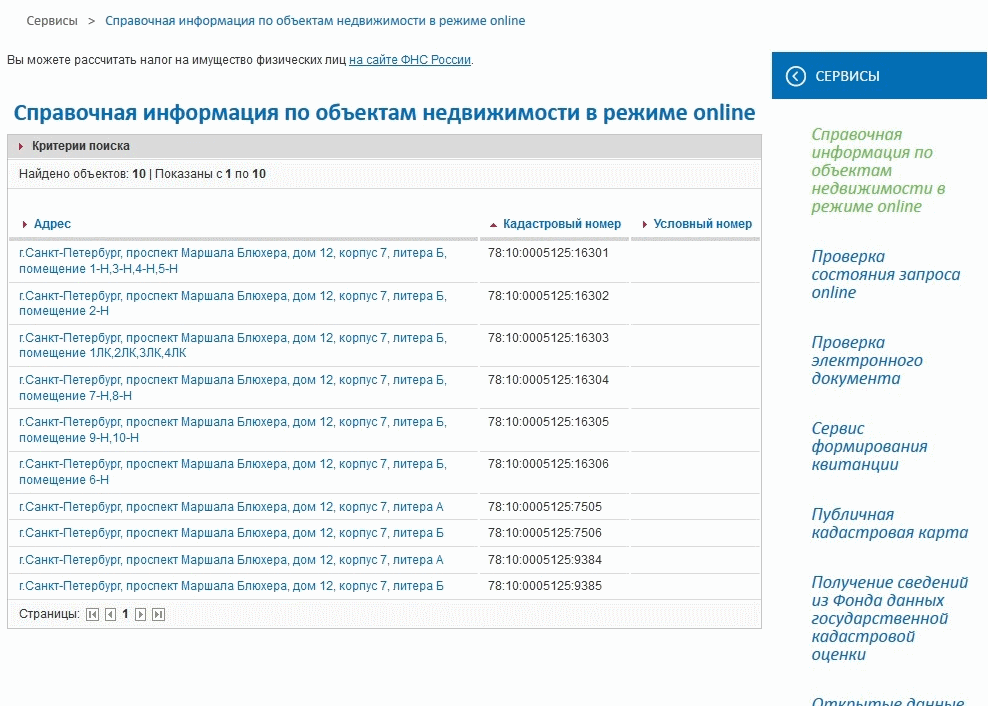Select the address with помещение 1ЛК,2ЛК,3ЛК,4ЛК
Screen dimensions: 988x706
pos(232,345)
